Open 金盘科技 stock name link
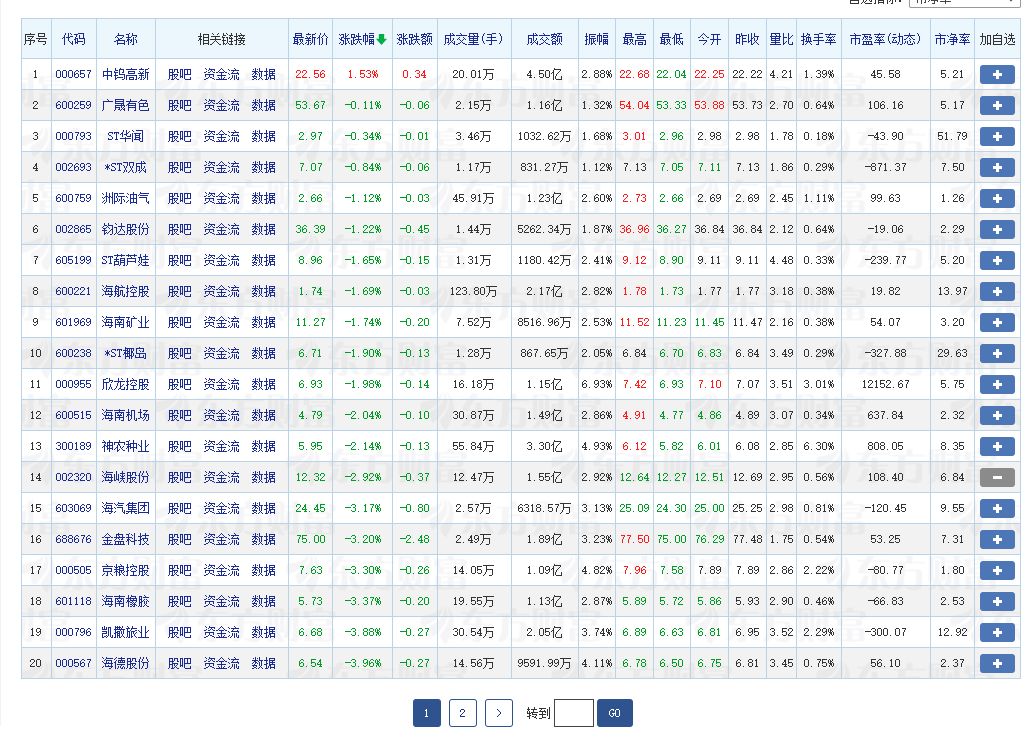Viewport: 1027px width, 740px height. (125, 540)
